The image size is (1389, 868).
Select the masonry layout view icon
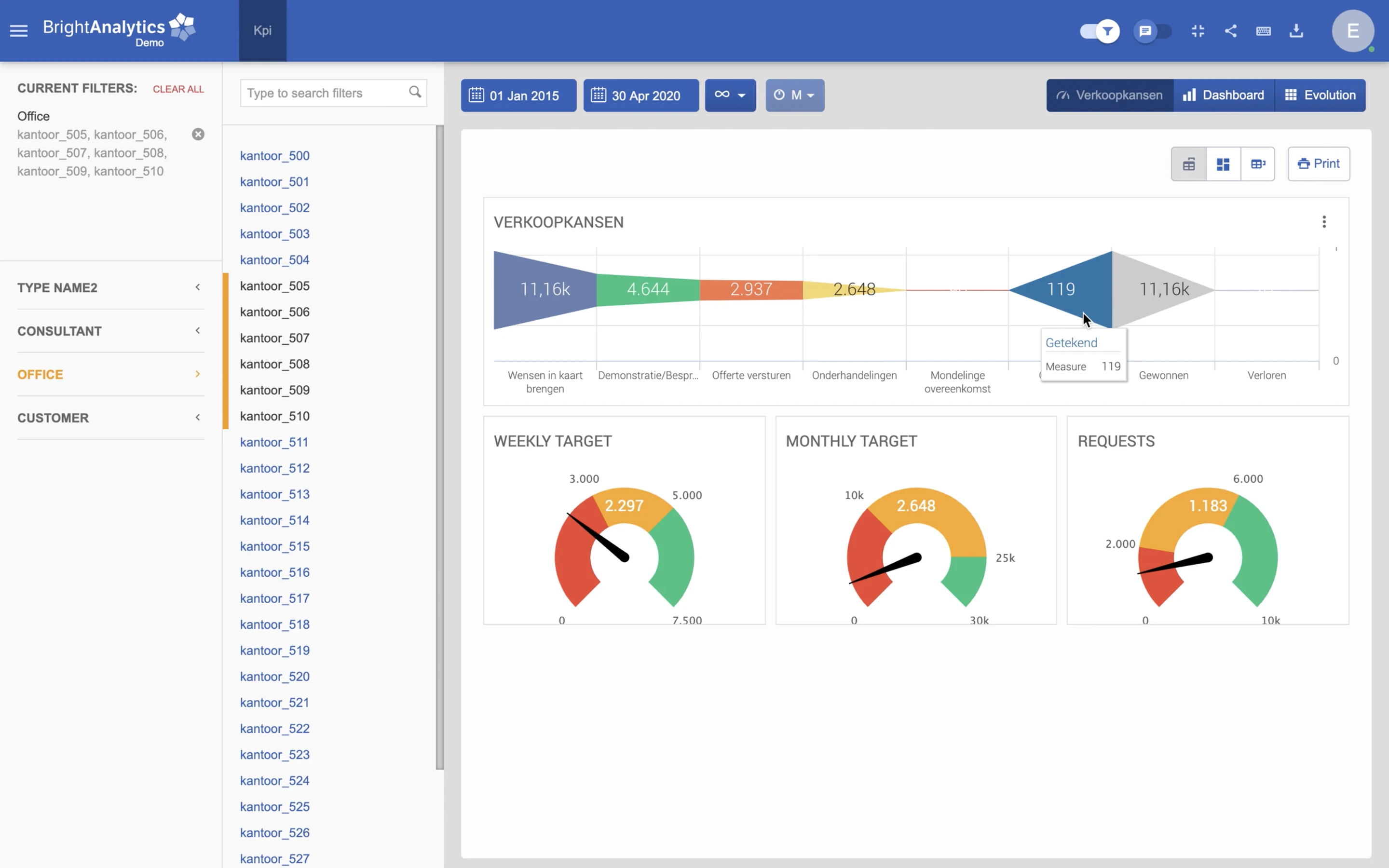tap(1224, 163)
